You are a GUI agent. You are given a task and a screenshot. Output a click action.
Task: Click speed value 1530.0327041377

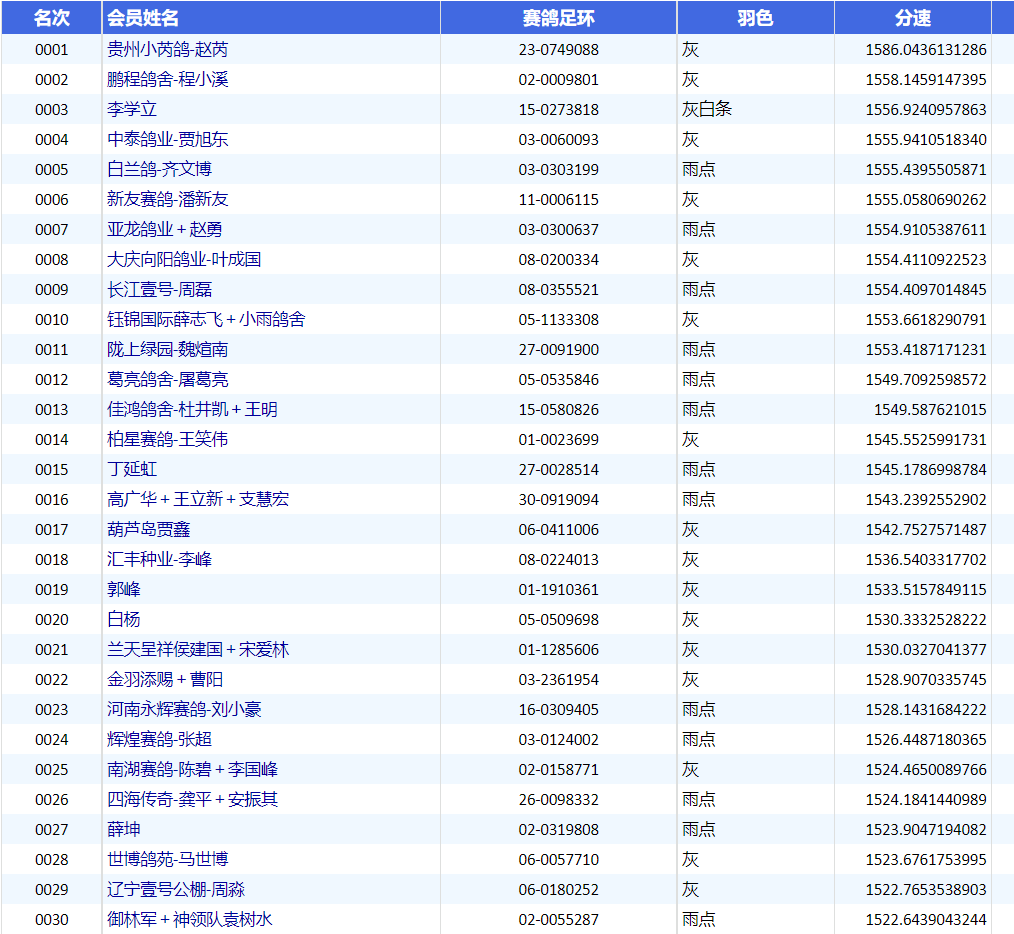926,649
